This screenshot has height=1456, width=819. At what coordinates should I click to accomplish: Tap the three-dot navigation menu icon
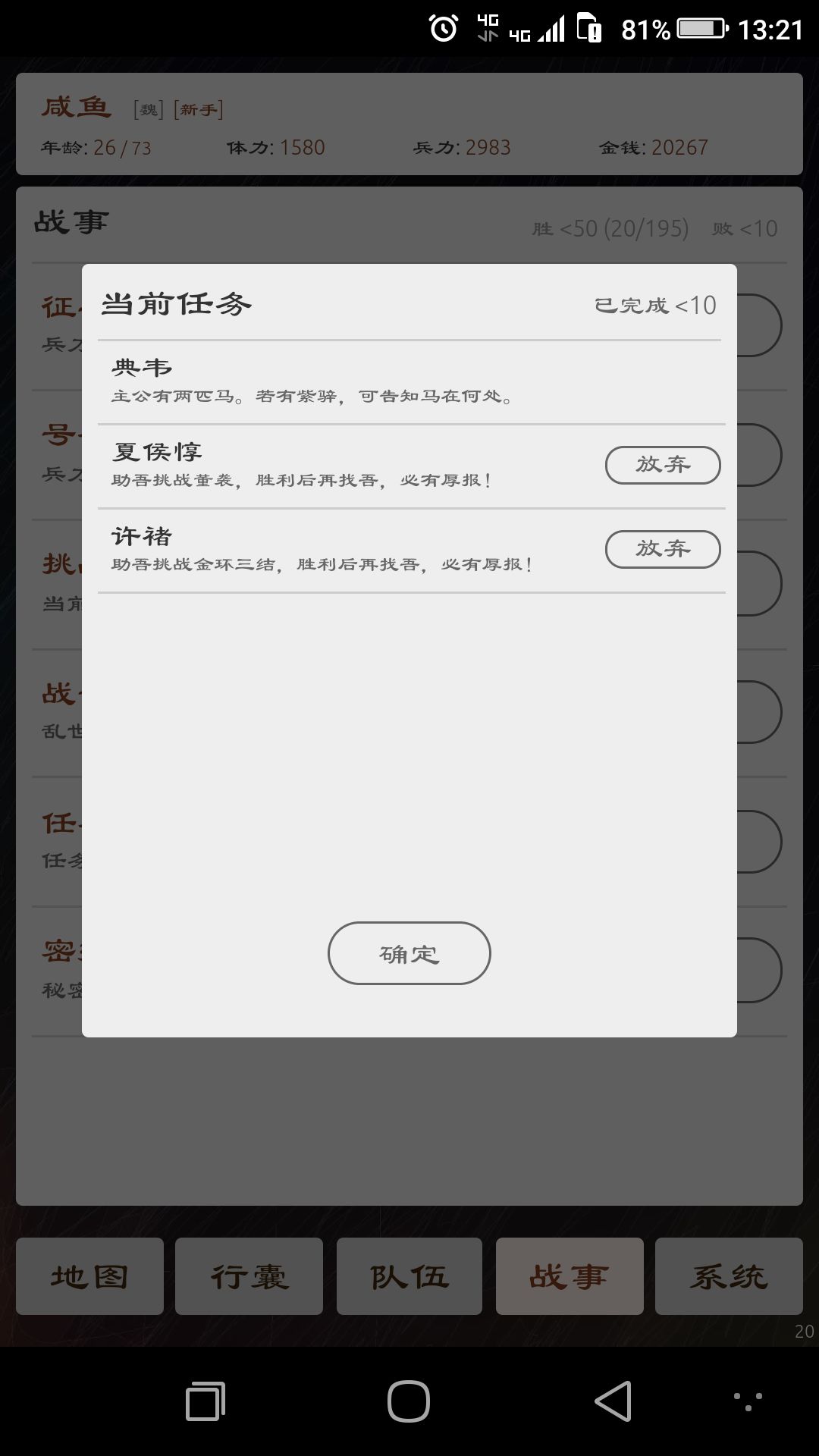748,1401
